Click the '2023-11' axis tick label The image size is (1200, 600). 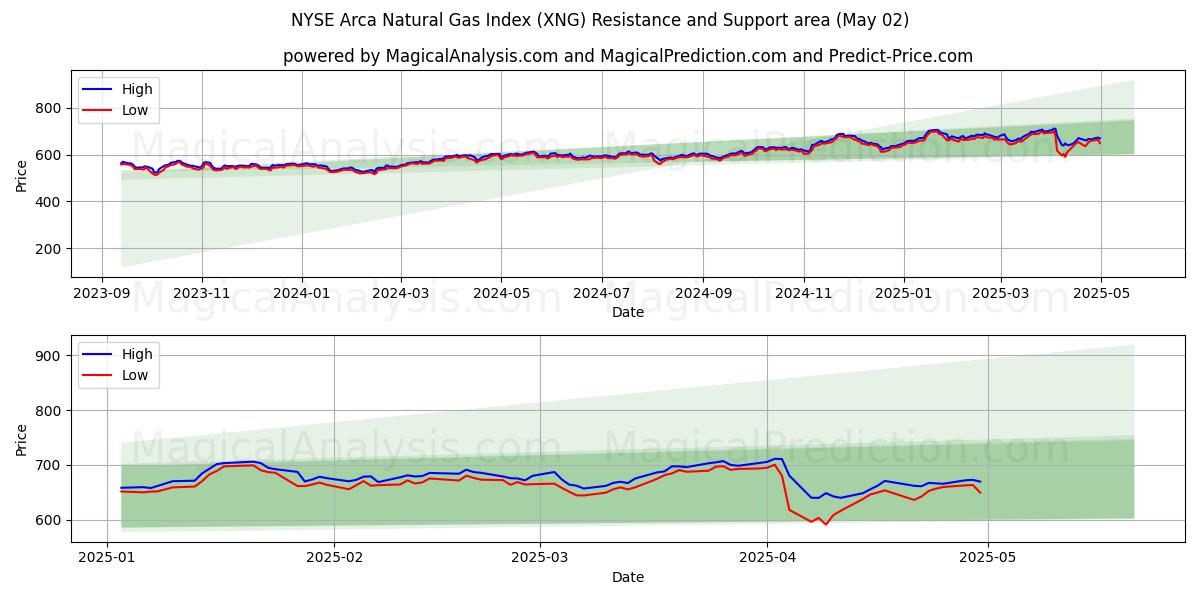click(202, 294)
